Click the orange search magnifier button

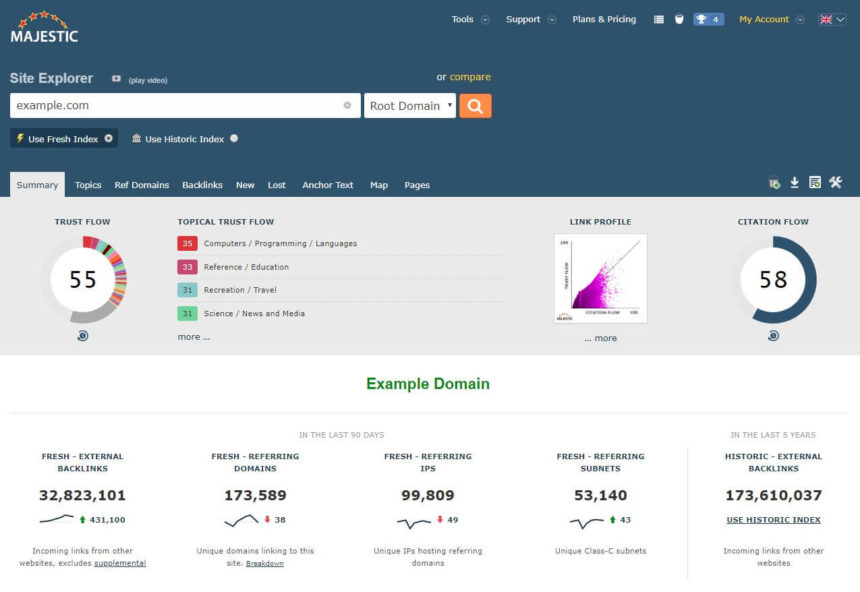point(475,106)
